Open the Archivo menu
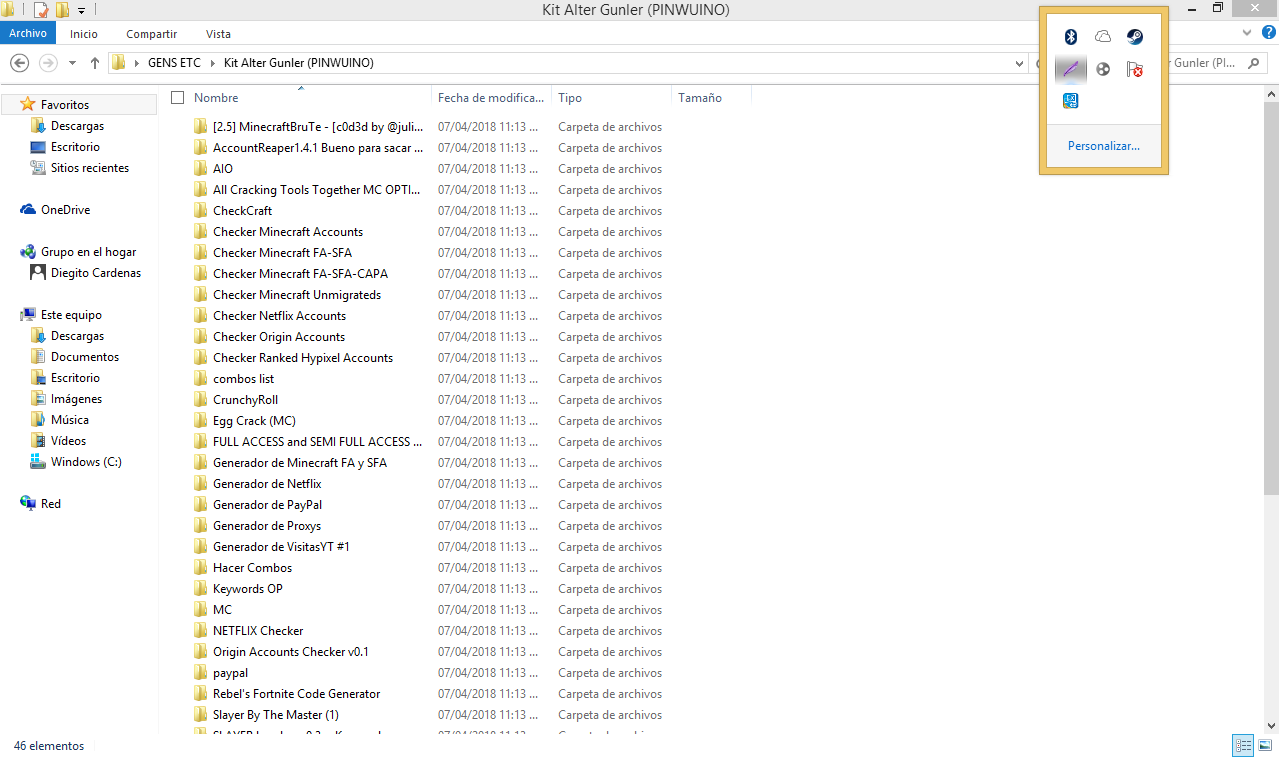The height and width of the screenshot is (757, 1279). (28, 33)
